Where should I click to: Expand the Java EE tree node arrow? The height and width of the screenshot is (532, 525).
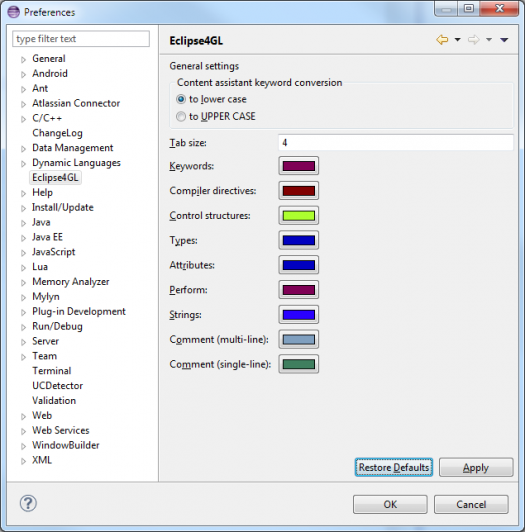(23, 238)
